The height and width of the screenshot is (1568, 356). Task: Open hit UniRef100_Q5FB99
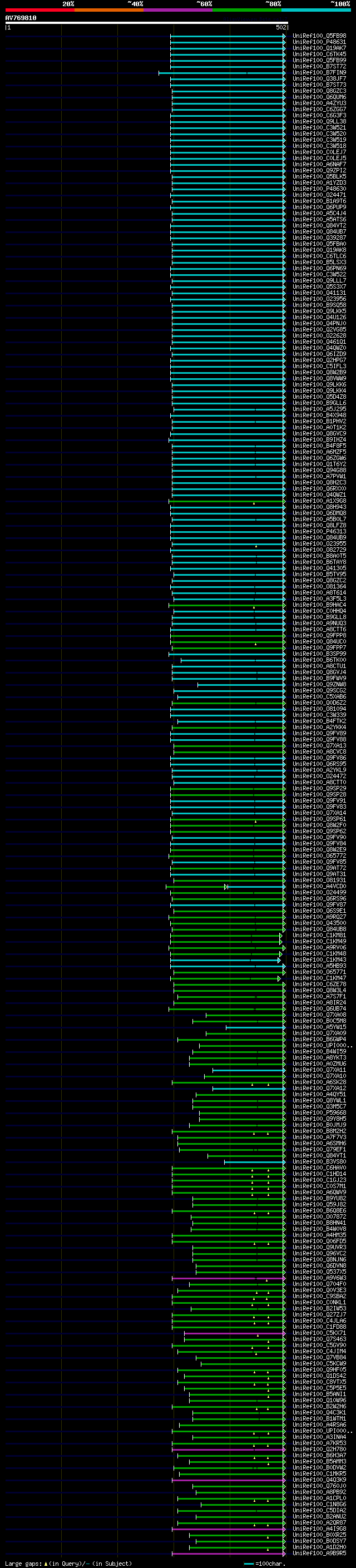tap(319, 60)
